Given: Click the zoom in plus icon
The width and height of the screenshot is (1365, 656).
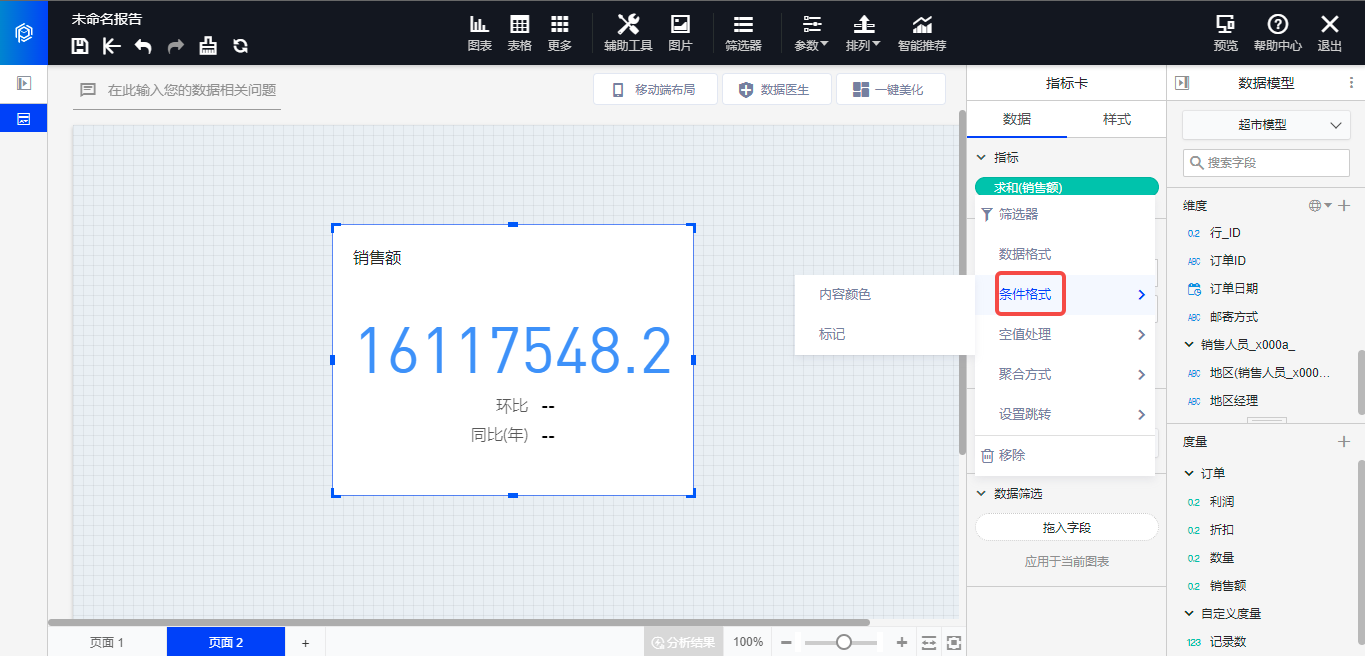Looking at the screenshot, I should [x=902, y=642].
